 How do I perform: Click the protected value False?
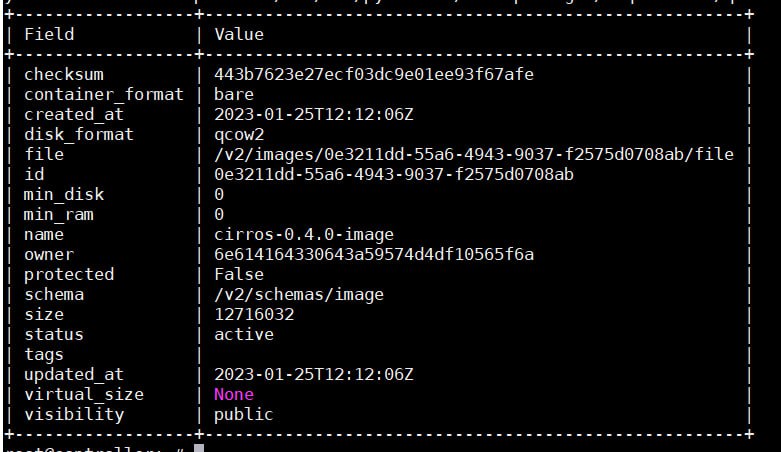point(239,275)
